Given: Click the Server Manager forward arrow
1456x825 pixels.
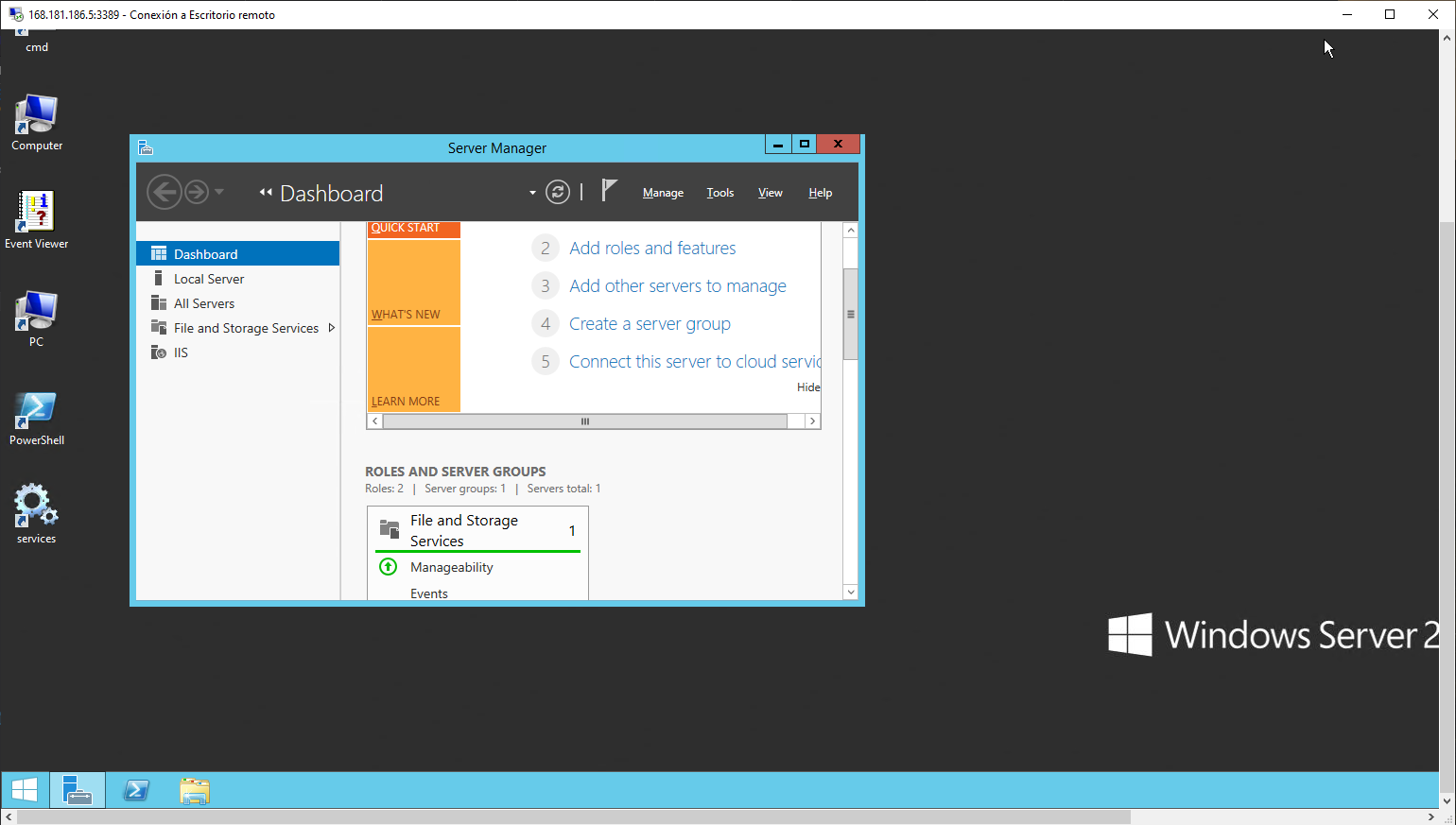Looking at the screenshot, I should point(196,193).
